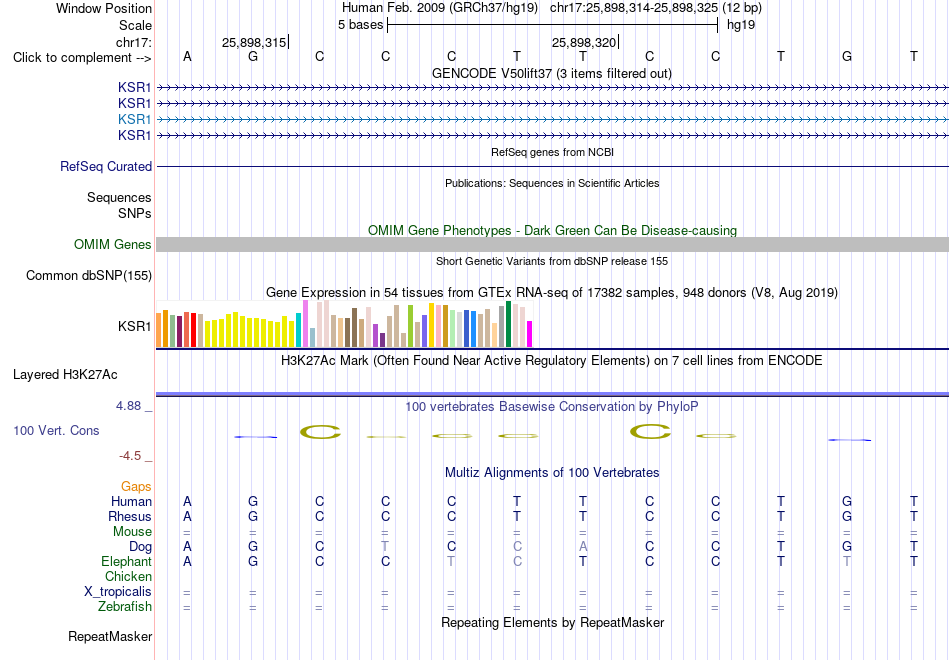Click the OMIM Gene Phenotypes green title

click(552, 230)
